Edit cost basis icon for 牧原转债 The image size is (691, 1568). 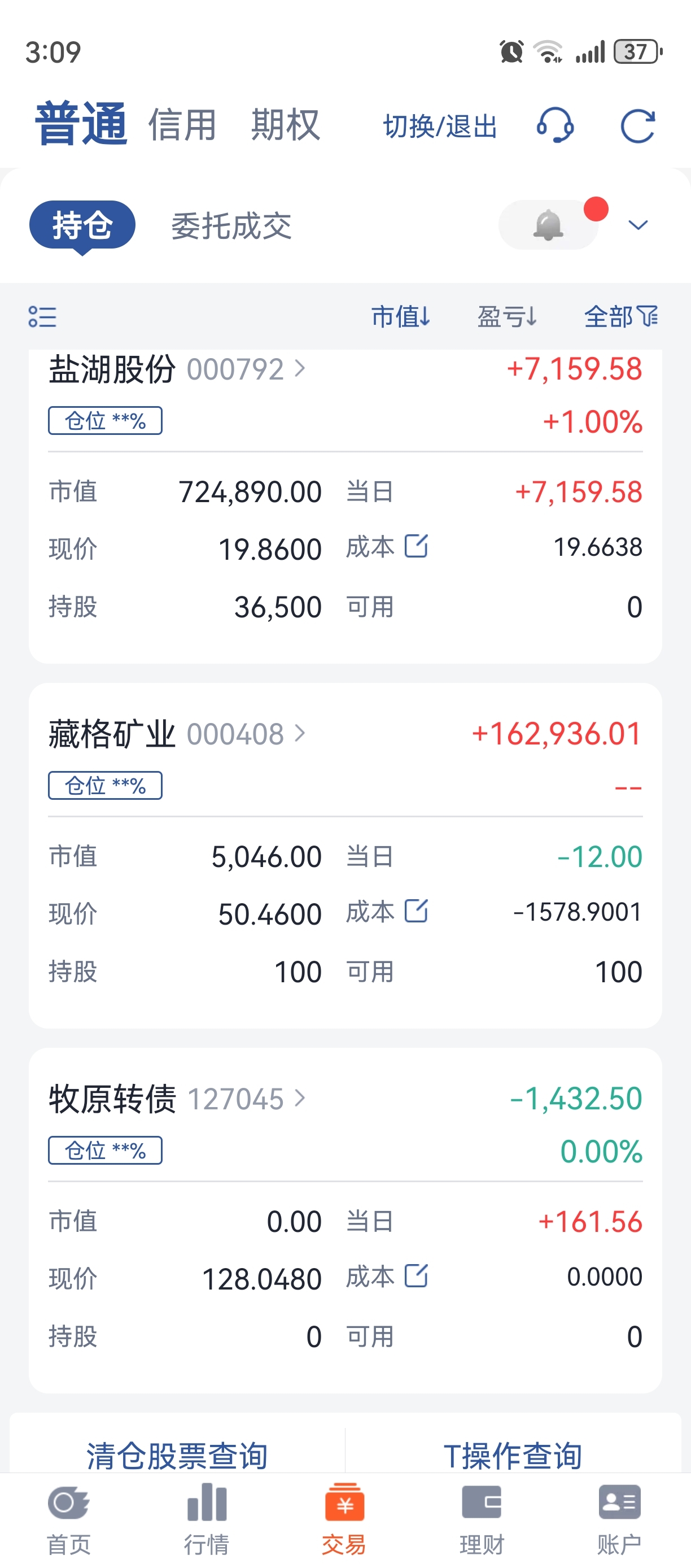pyautogui.click(x=417, y=1275)
